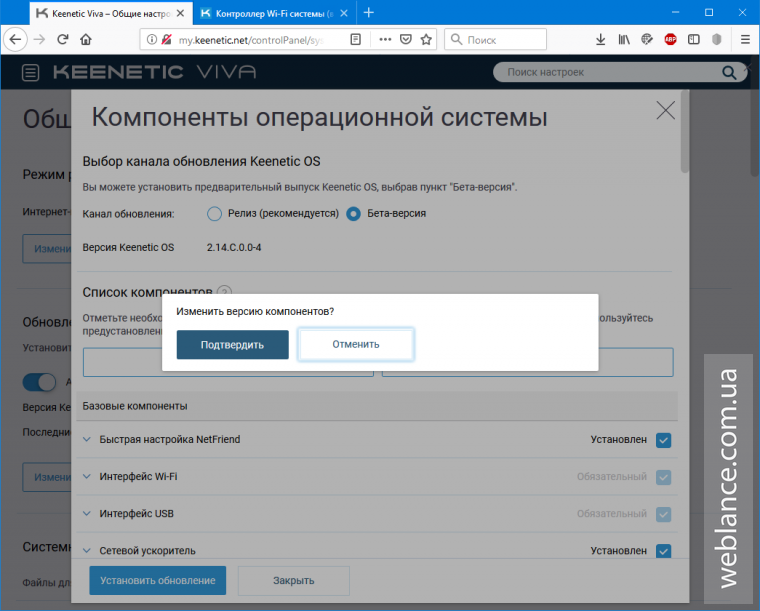Open a new browser tab

369,13
